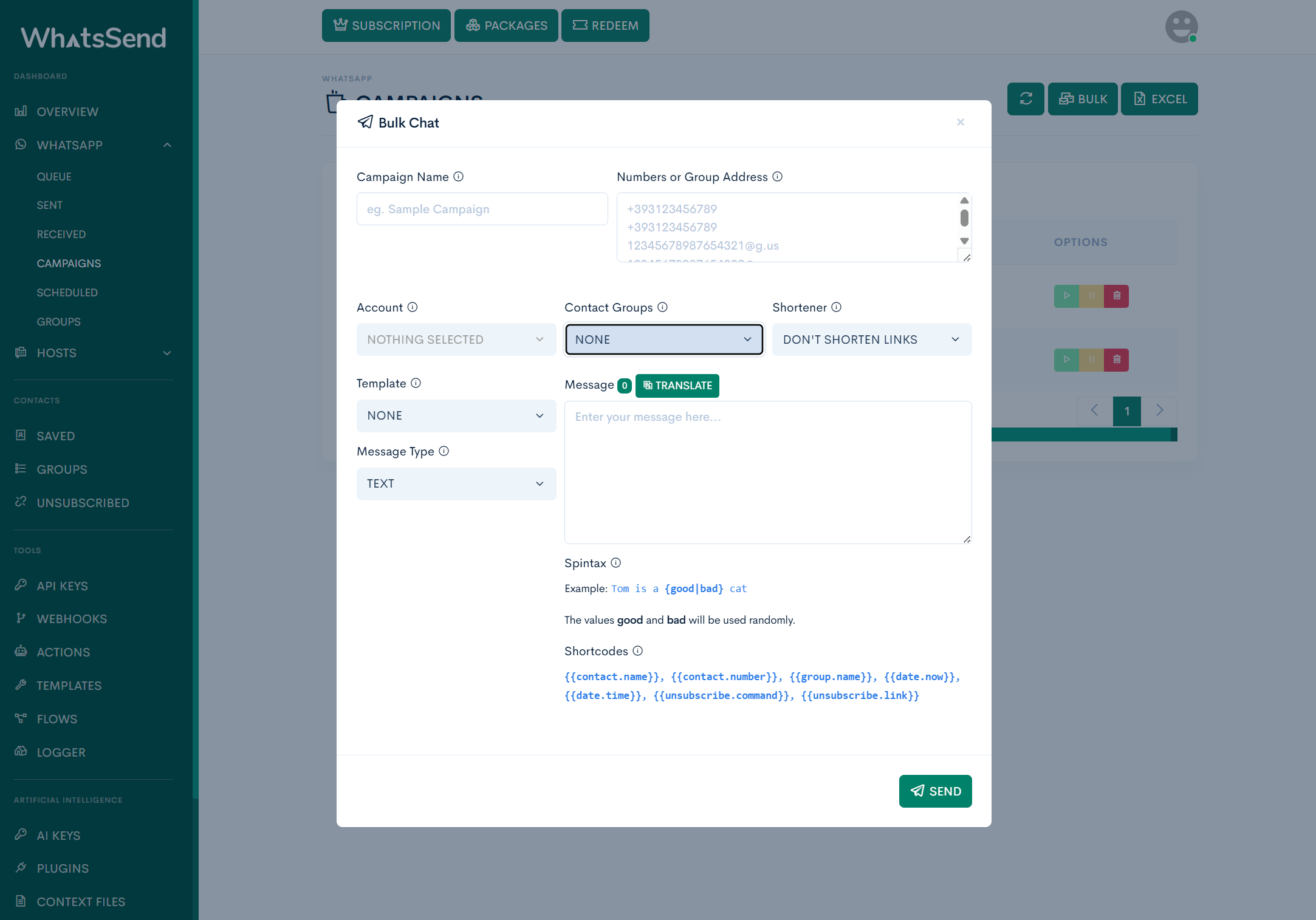Click the numbers textarea scroll up arrow

[x=964, y=200]
